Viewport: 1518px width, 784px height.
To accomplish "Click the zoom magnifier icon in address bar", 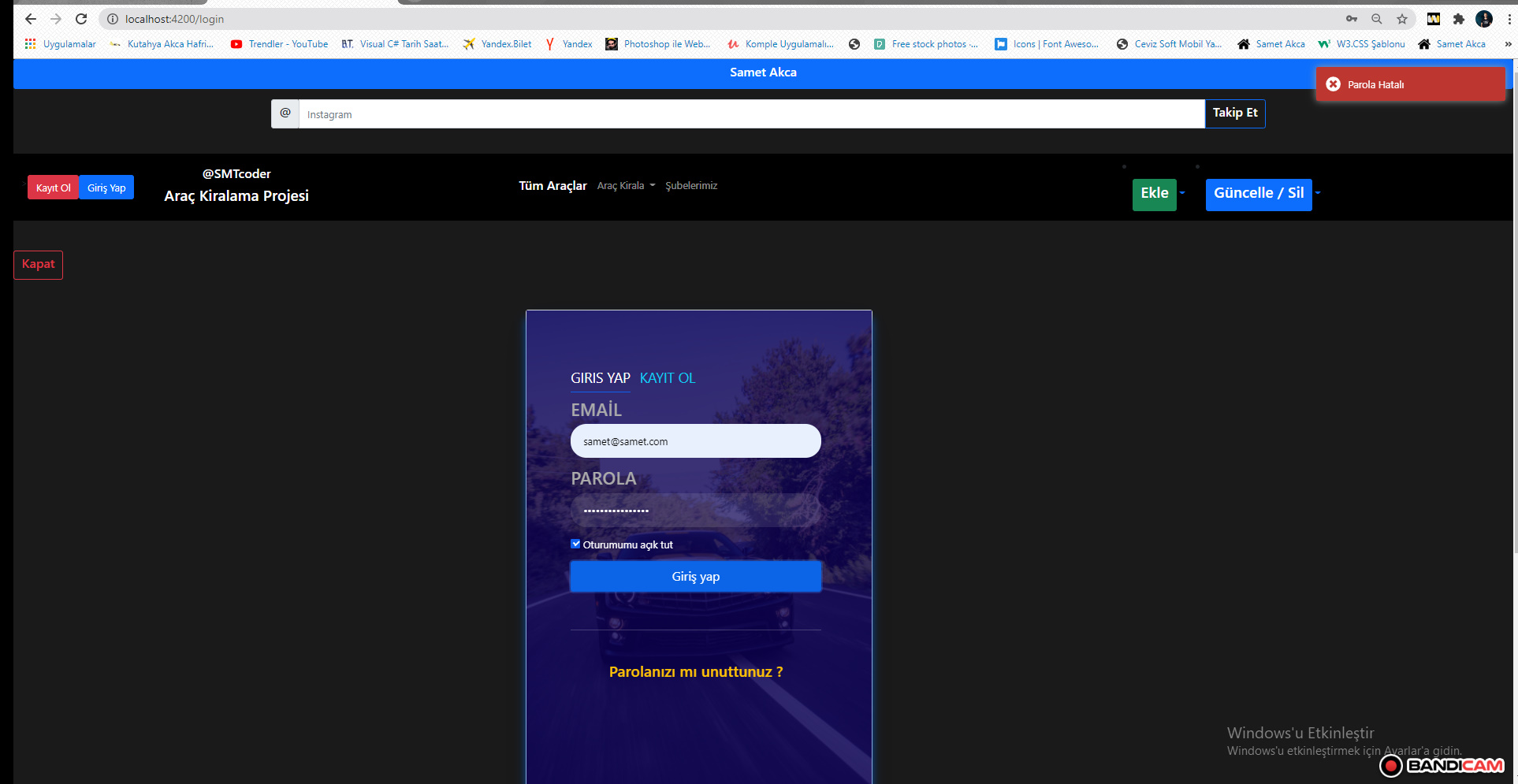I will pyautogui.click(x=1376, y=19).
